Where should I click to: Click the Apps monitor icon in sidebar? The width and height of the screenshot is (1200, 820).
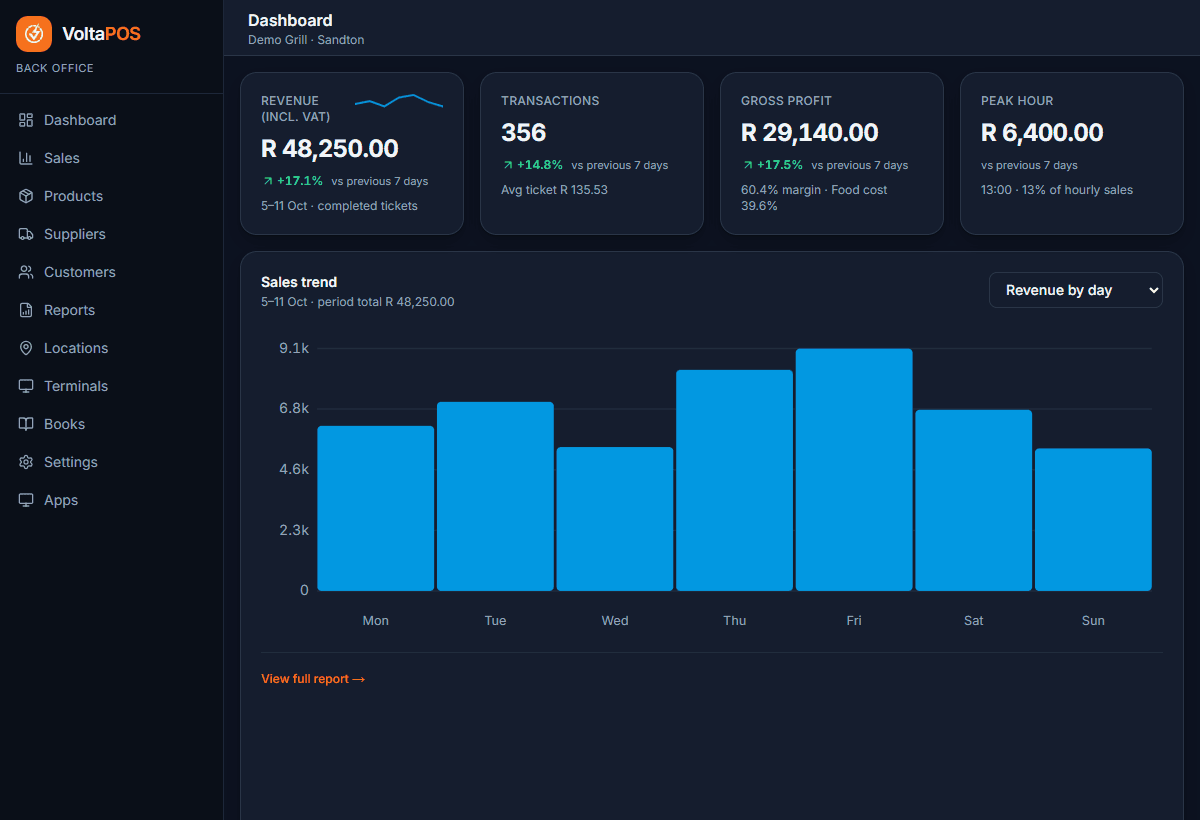tap(26, 500)
